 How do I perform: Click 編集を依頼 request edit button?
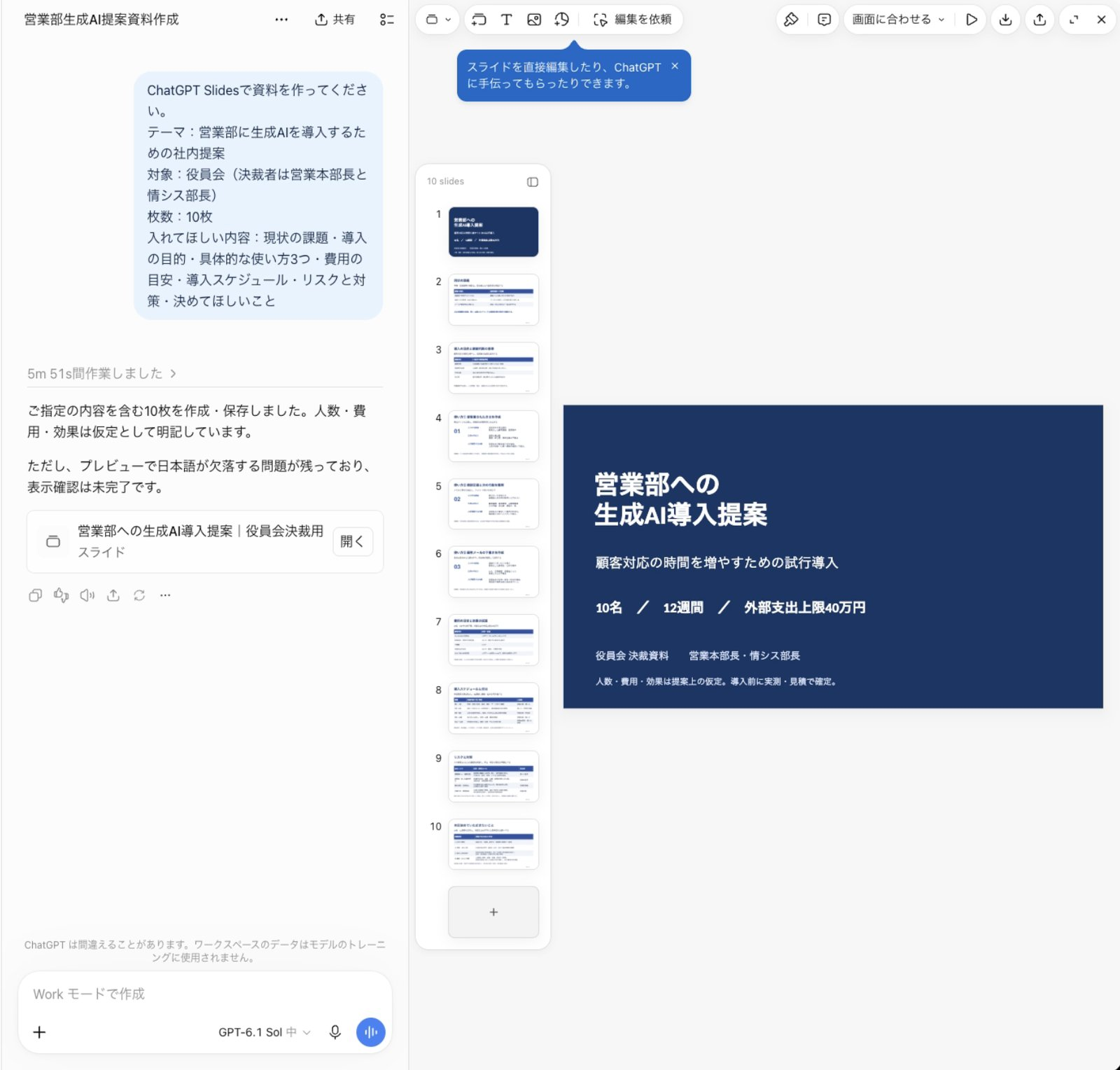click(632, 20)
